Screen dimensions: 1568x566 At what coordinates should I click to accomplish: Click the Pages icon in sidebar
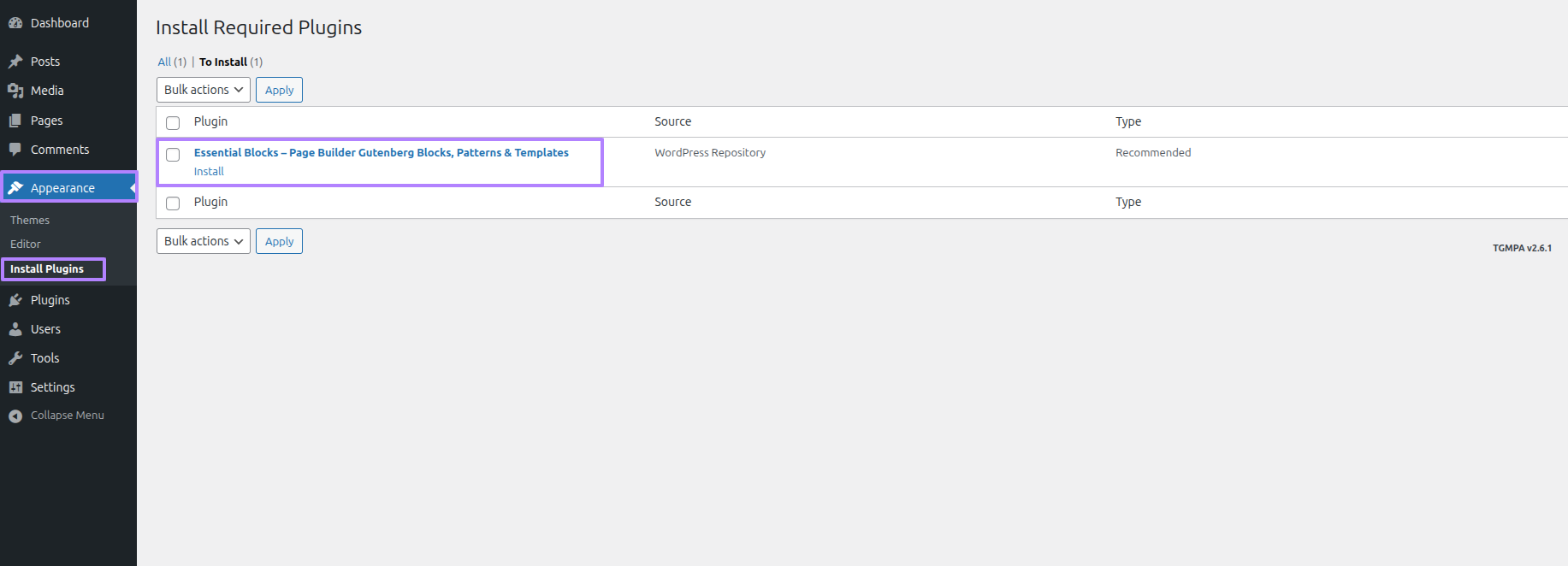click(15, 121)
